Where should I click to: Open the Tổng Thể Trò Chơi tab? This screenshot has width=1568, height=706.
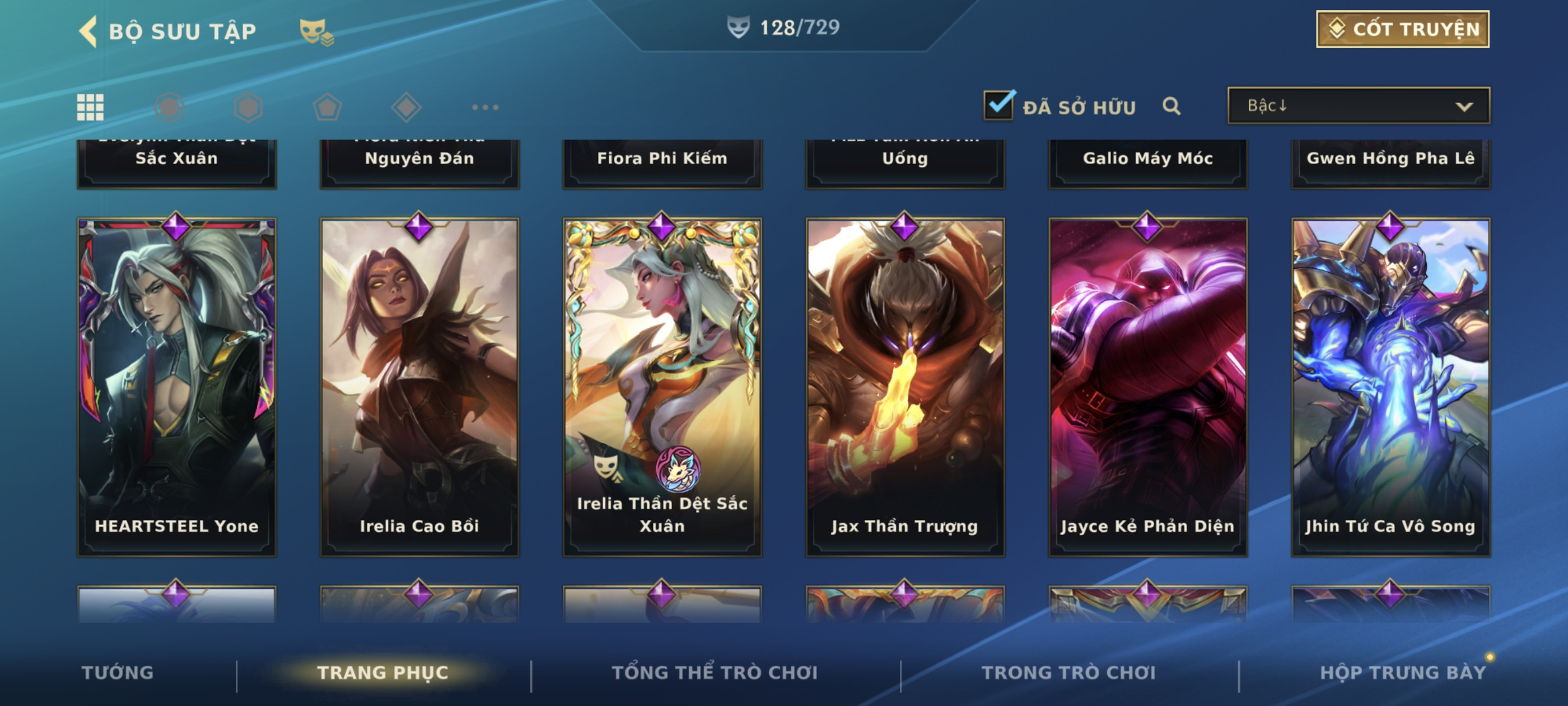[x=715, y=672]
